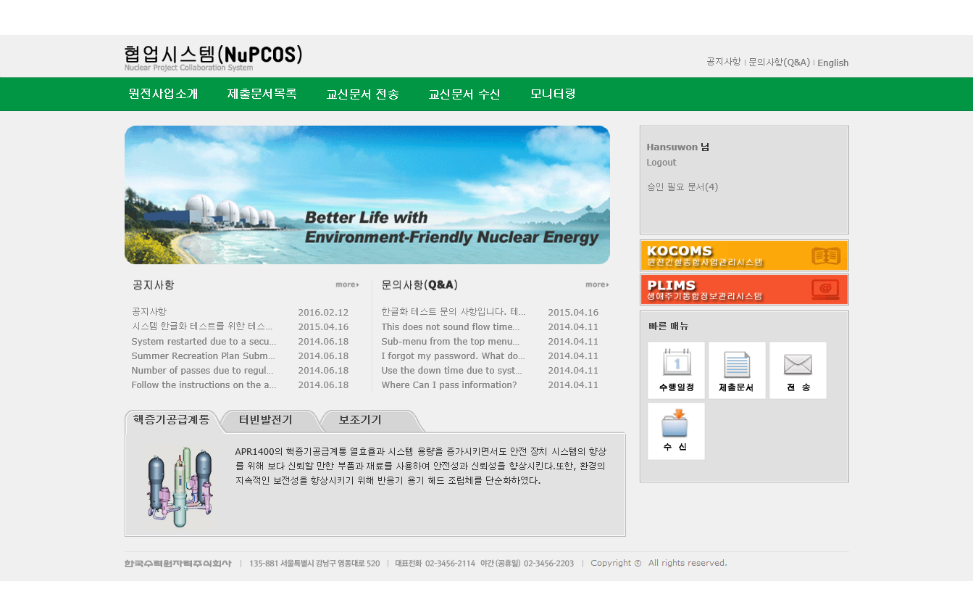973x615 pixels.
Task: Select 모니터링 navigation menu item
Action: [x=553, y=94]
